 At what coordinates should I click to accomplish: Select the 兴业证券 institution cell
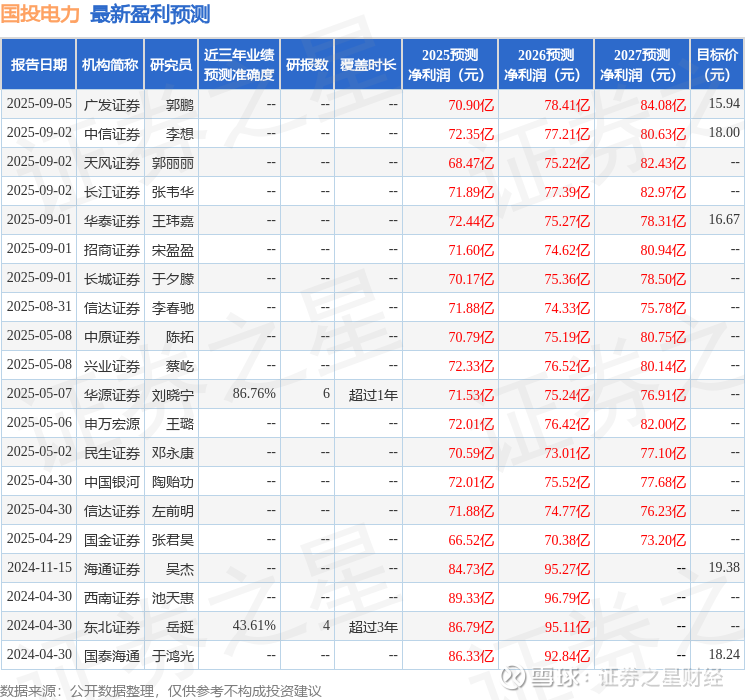point(112,366)
